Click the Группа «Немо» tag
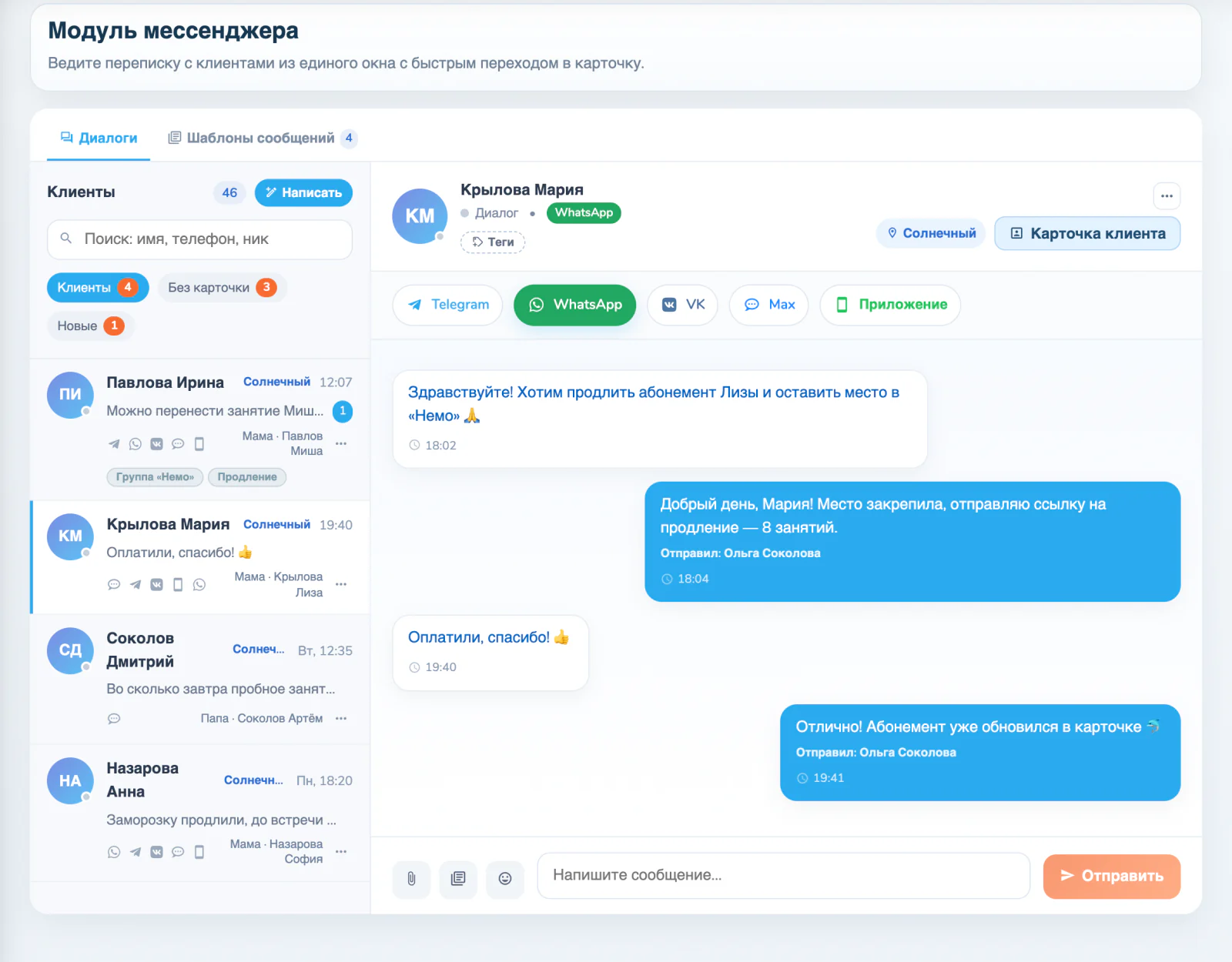1232x962 pixels. [155, 477]
